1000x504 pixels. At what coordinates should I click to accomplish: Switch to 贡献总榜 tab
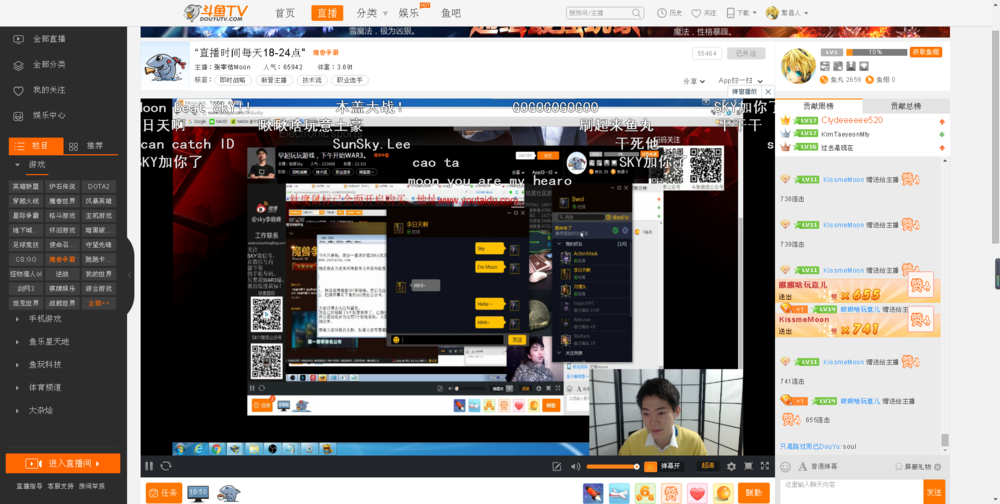click(906, 106)
